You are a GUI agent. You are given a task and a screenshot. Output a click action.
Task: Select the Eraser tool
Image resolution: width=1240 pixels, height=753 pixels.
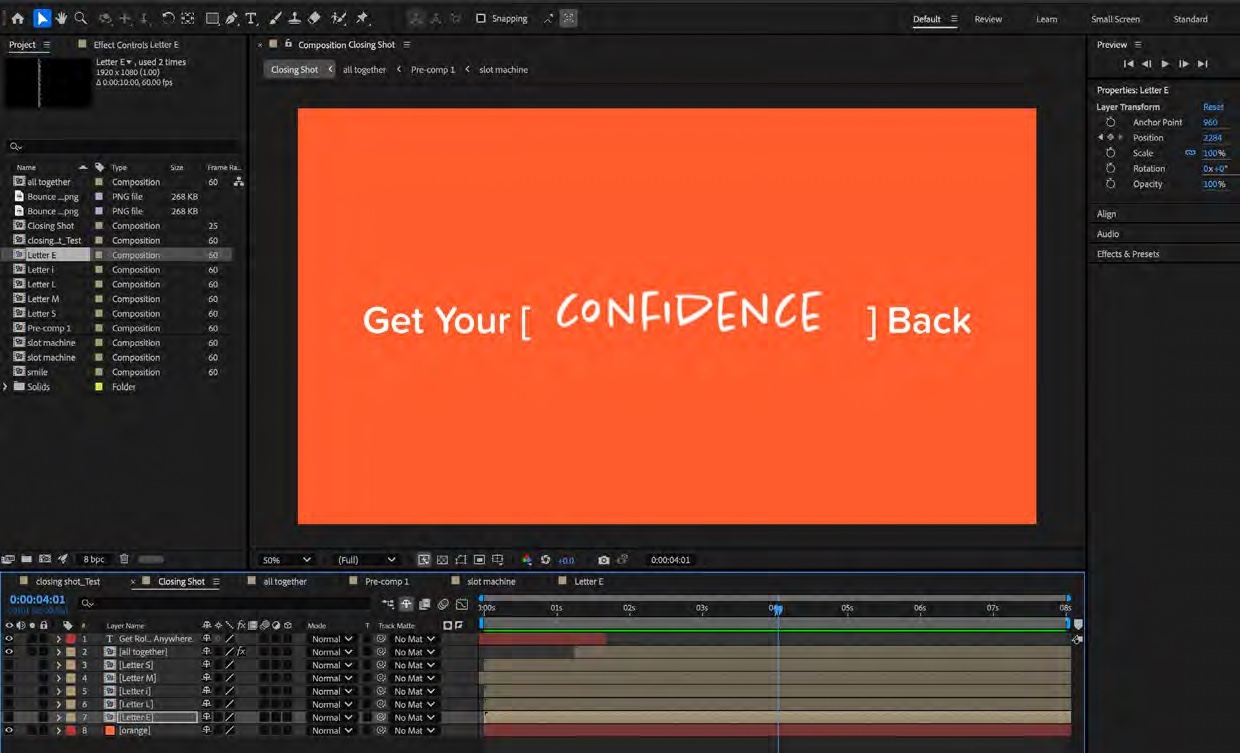314,18
